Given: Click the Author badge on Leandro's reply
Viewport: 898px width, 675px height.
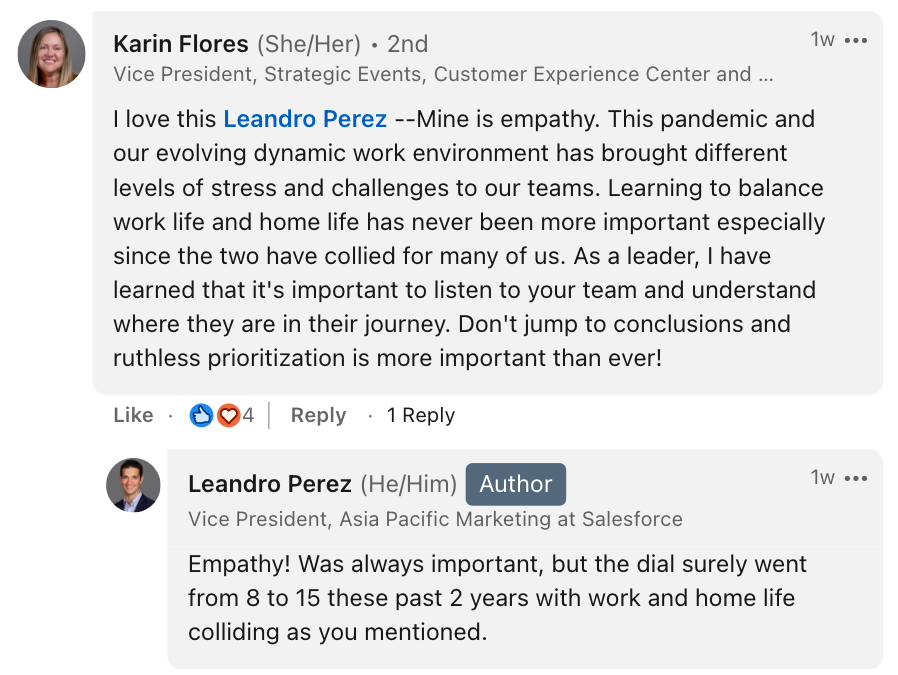Looking at the screenshot, I should pos(516,484).
